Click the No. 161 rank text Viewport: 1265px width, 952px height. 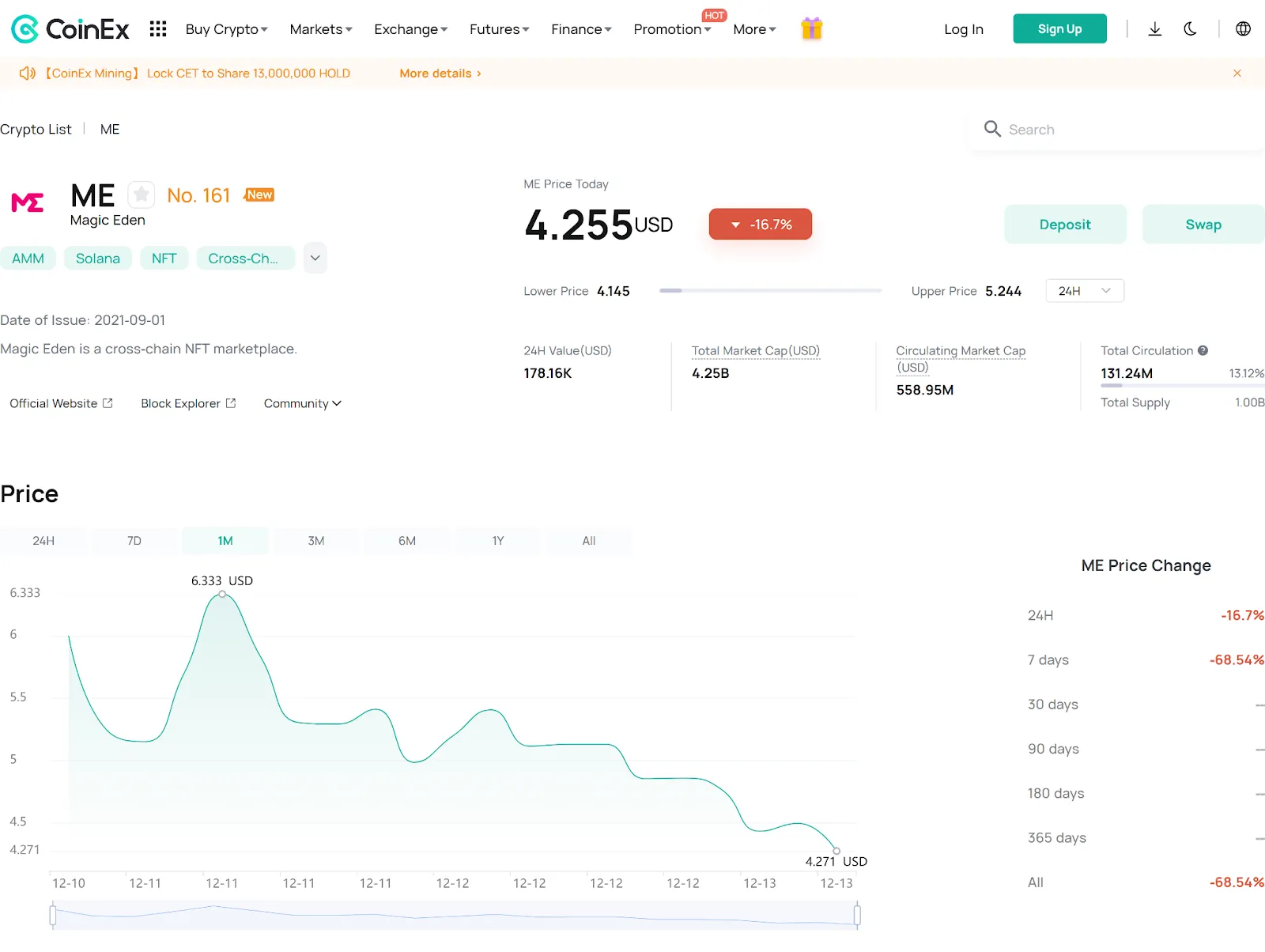198,195
